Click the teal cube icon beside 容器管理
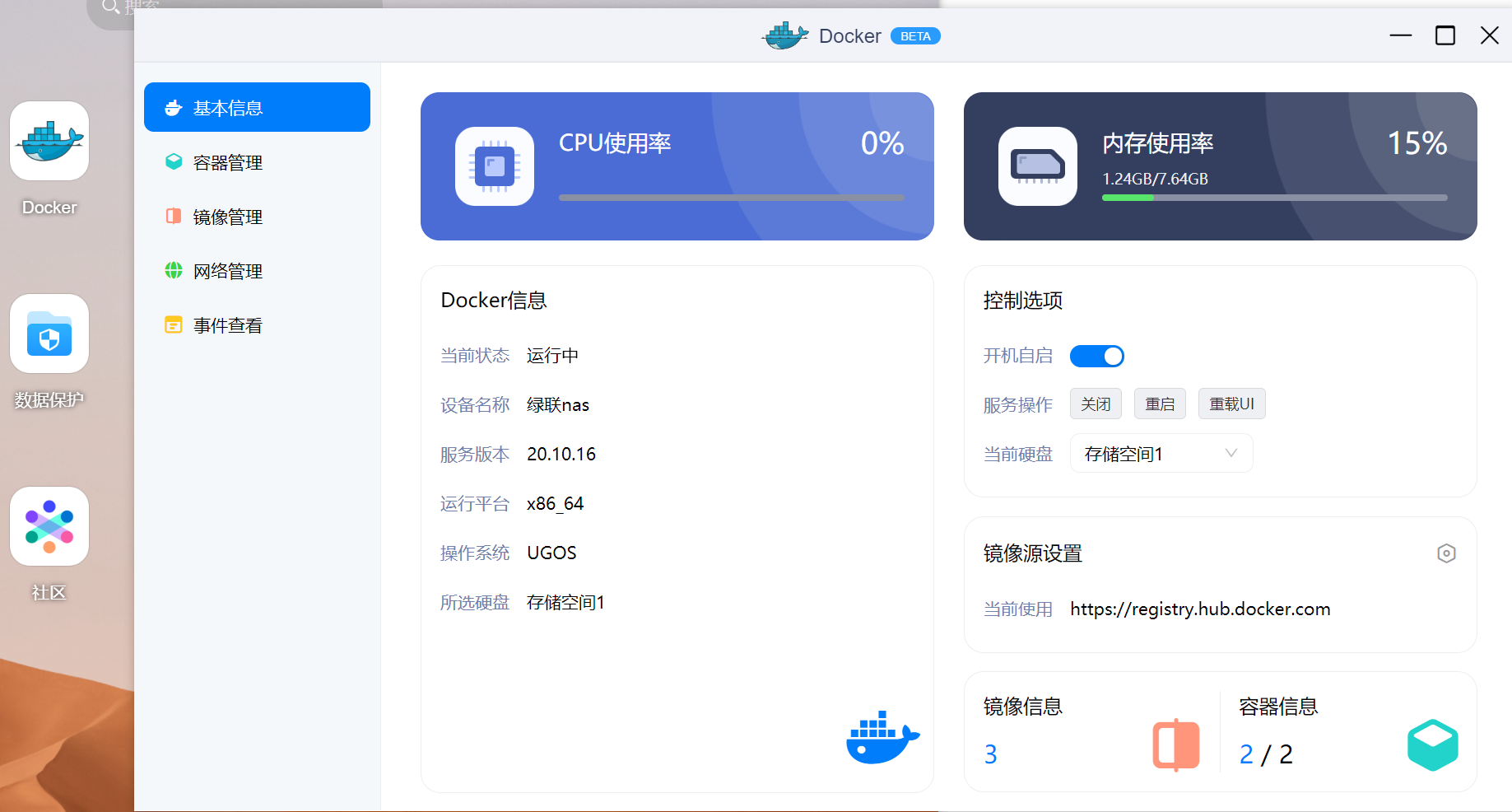1512x812 pixels. 174,161
